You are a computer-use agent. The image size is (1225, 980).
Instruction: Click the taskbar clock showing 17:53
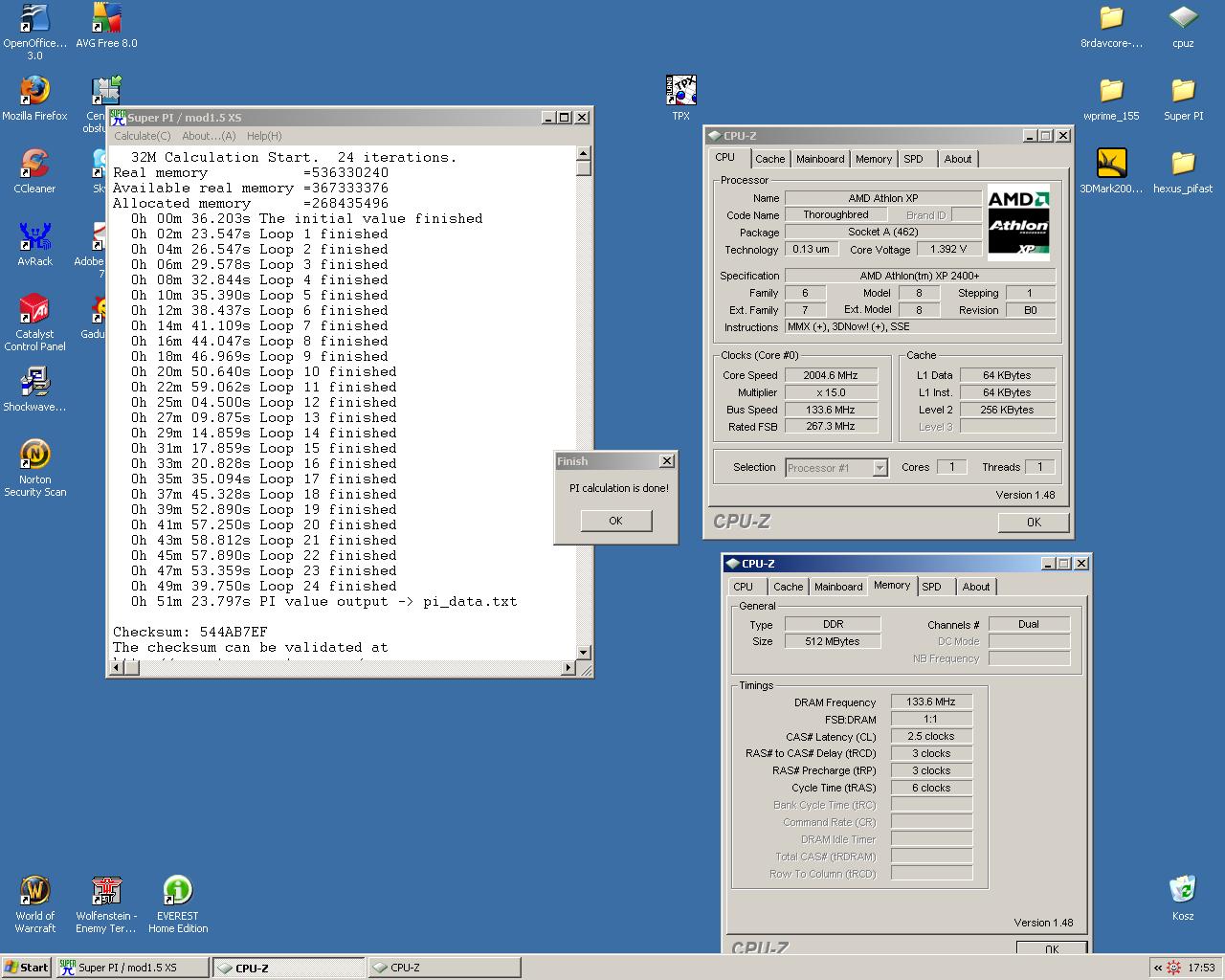click(x=1201, y=968)
